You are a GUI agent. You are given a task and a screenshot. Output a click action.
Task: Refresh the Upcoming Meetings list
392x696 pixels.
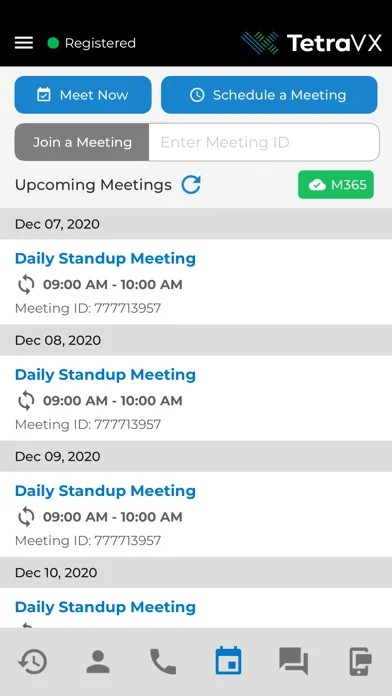[x=191, y=184]
